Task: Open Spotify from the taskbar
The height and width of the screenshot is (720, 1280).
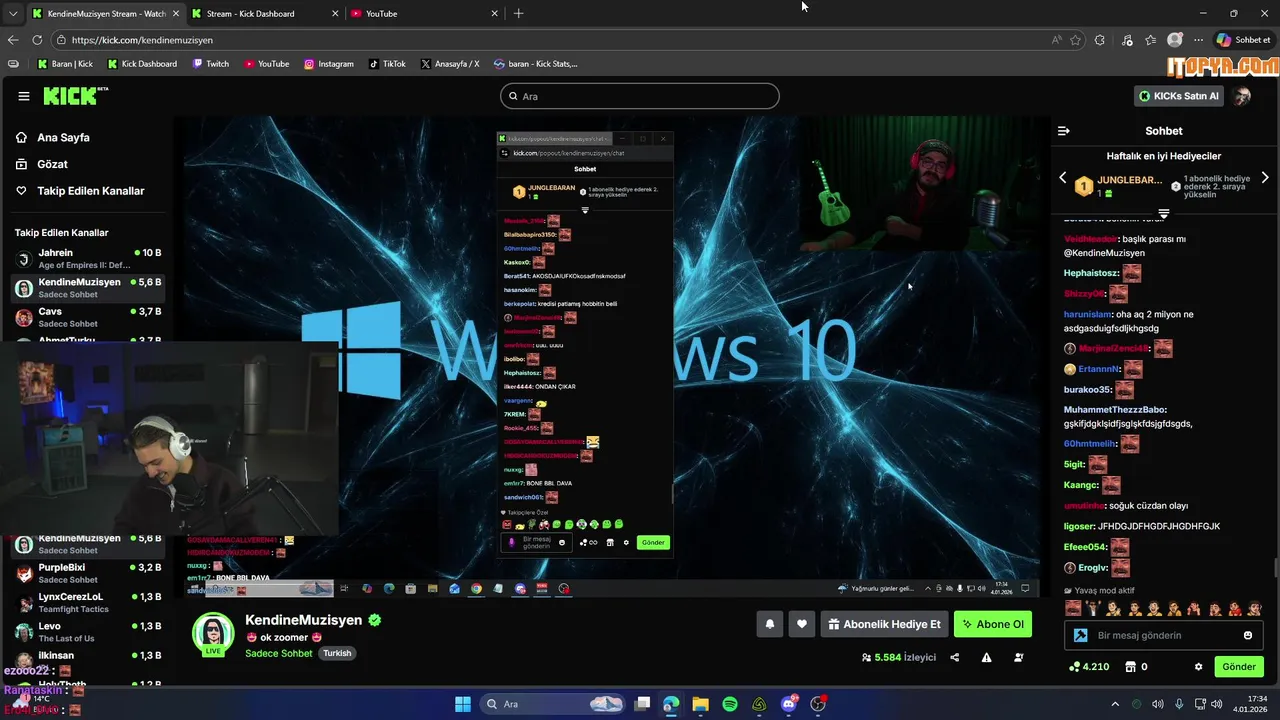Action: pos(730,704)
